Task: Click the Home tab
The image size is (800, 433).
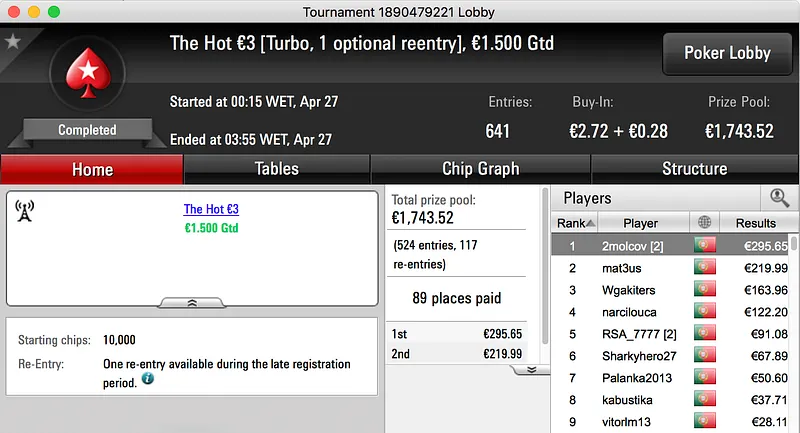Action: coord(92,169)
